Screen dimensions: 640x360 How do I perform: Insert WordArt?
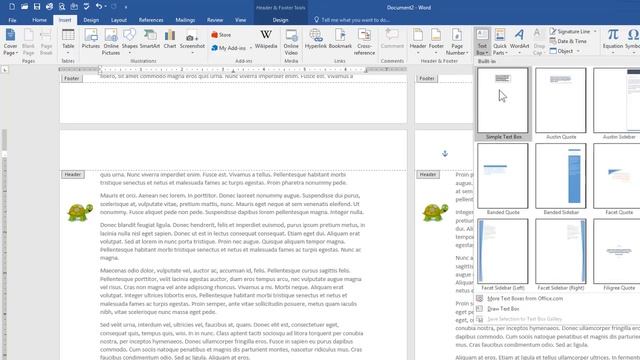tap(519, 42)
